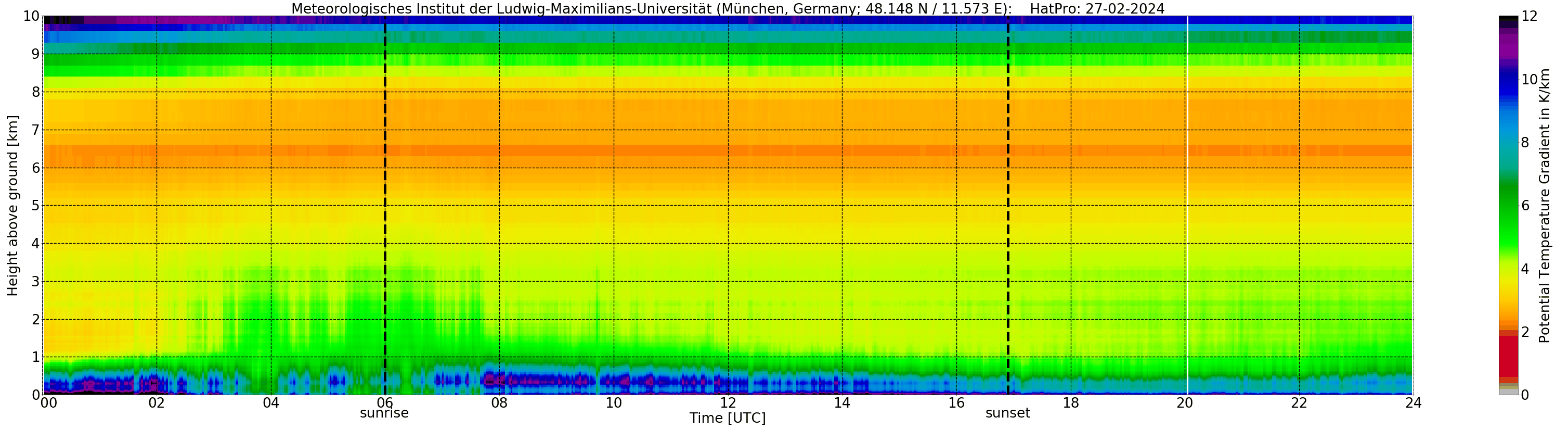1568x429 pixels.
Task: Click the 'Time [UTC]' axis label
Action: click(x=728, y=418)
